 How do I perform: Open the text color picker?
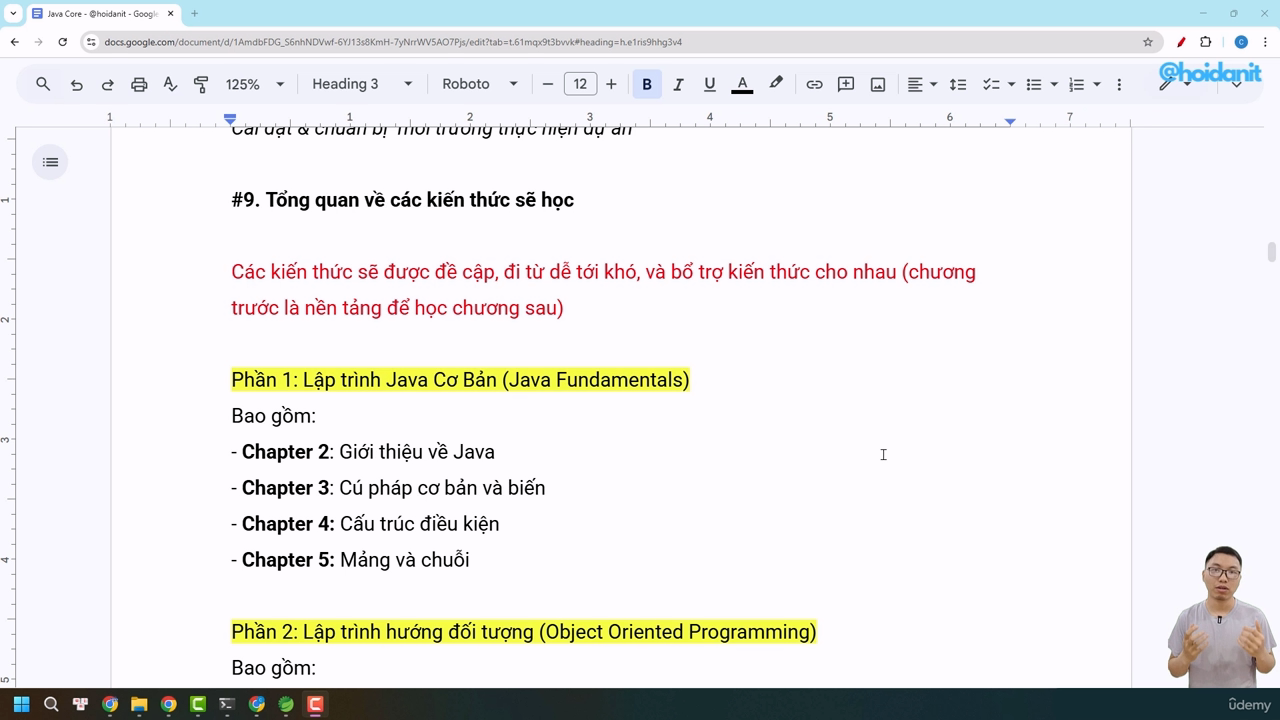[742, 84]
